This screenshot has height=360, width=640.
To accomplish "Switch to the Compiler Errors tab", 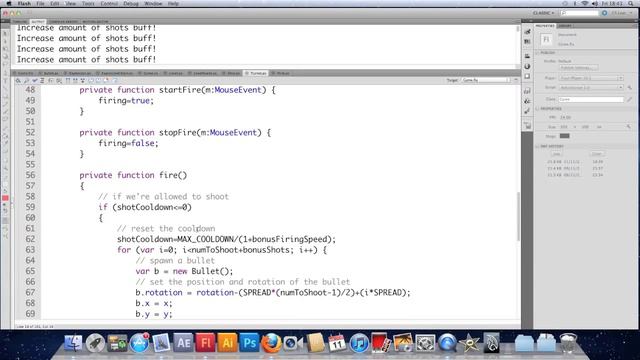I will tap(63, 22).
